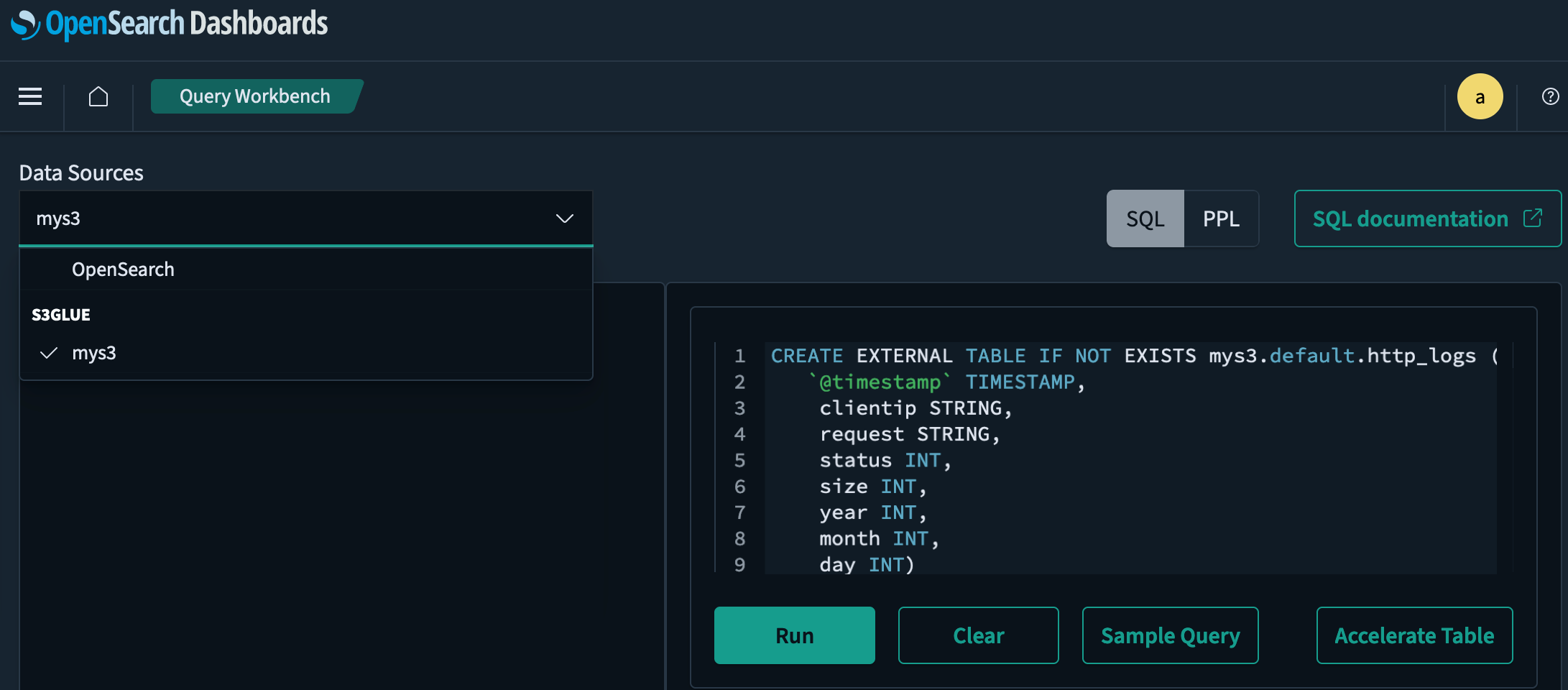This screenshot has width=1568, height=690.
Task: Click the 'day INT)' line
Action: click(x=867, y=564)
